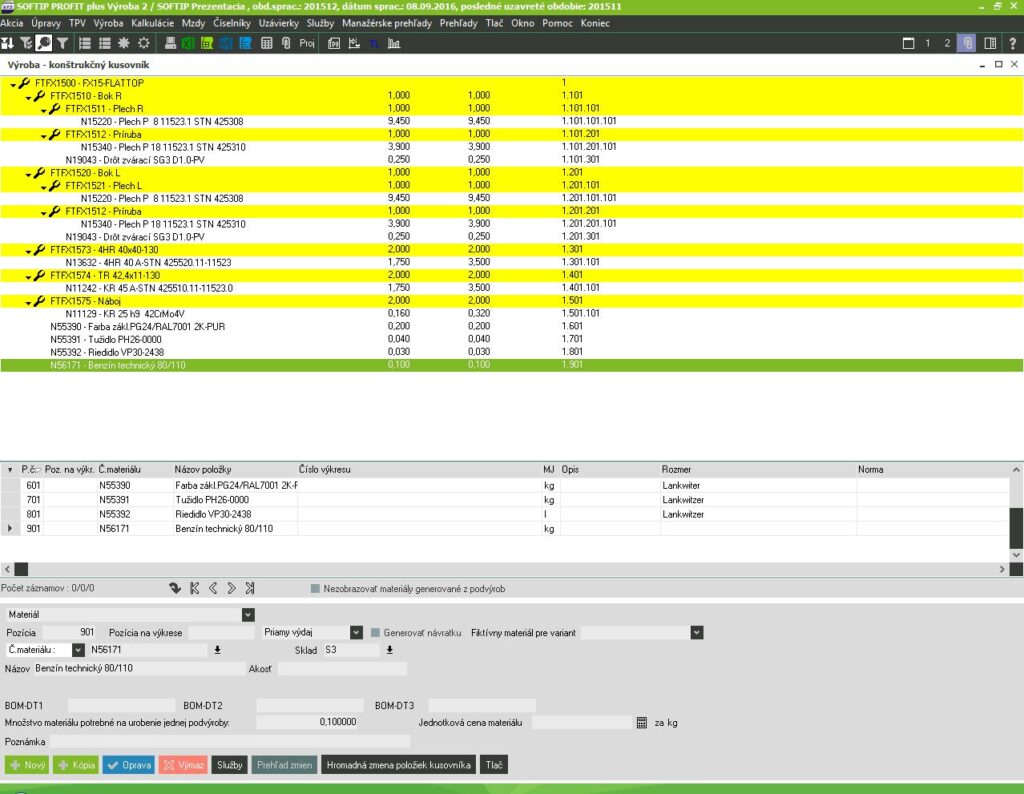Image resolution: width=1024 pixels, height=794 pixels.
Task: Click the settings gear icon in toolbar
Action: (143, 43)
